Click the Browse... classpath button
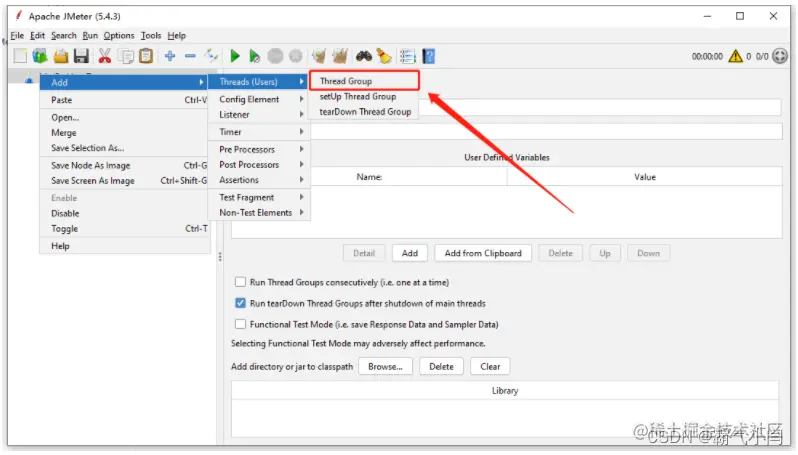The width and height of the screenshot is (798, 455). pos(385,366)
